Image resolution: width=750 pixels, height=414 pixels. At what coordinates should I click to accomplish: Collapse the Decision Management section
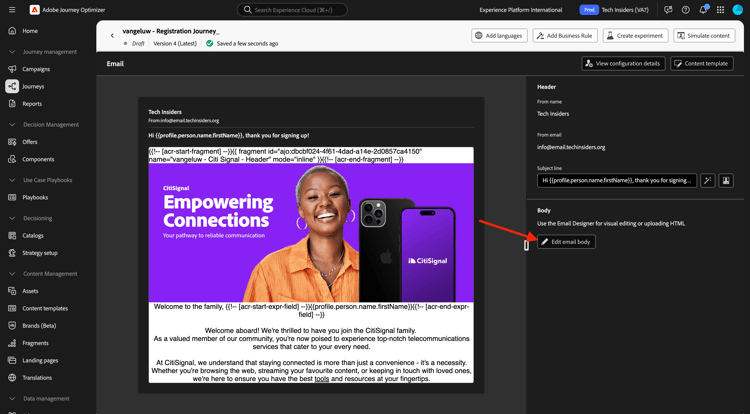pyautogui.click(x=12, y=124)
